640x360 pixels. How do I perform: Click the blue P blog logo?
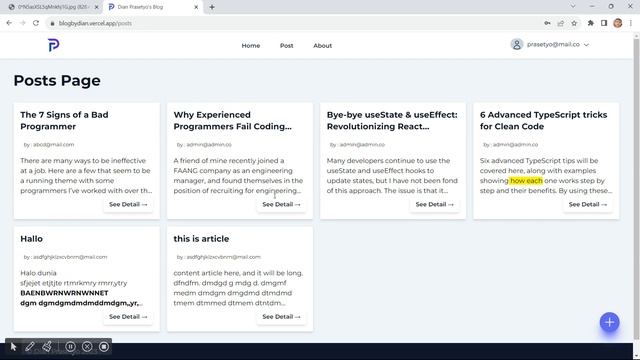point(53,45)
